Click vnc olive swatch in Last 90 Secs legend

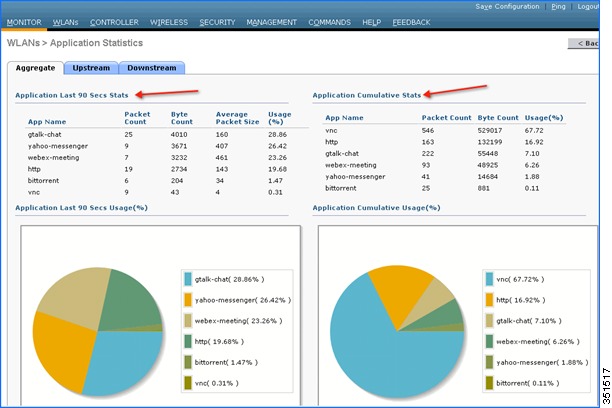pyautogui.click(x=188, y=383)
